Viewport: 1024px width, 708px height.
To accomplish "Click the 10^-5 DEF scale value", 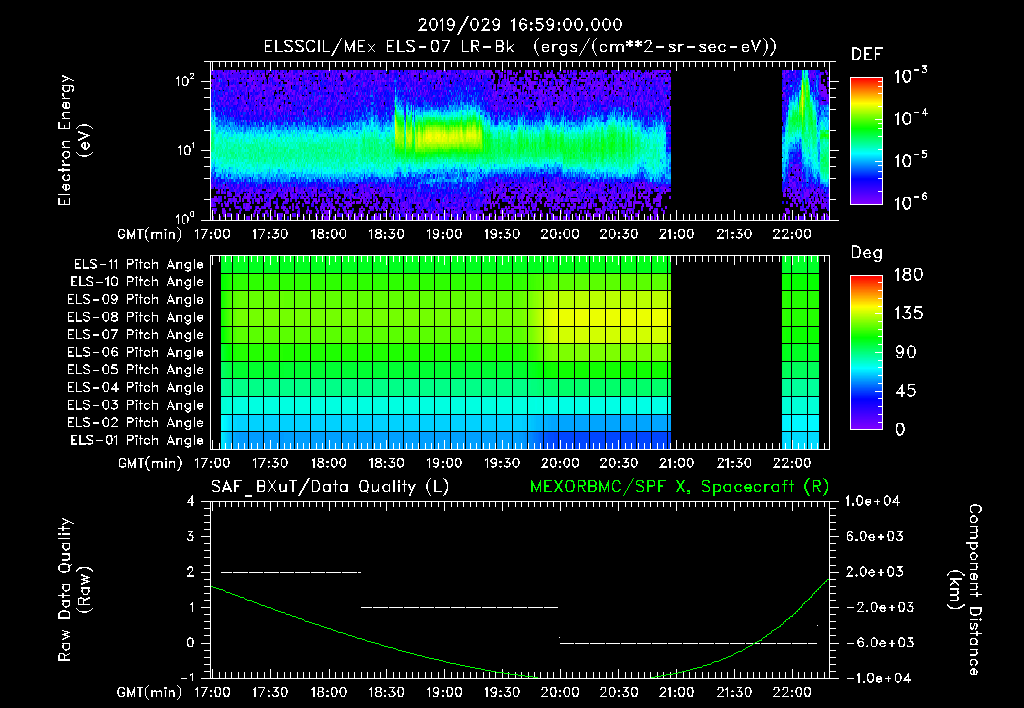I will (x=910, y=160).
